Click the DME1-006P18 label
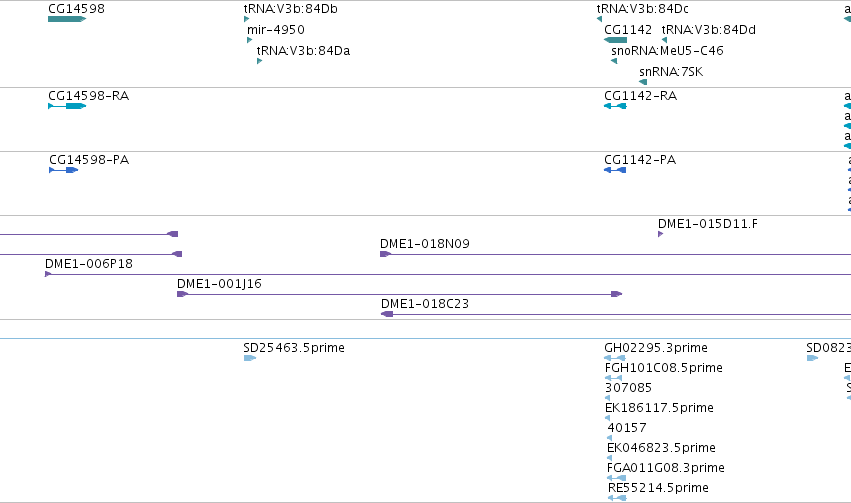Image resolution: width=851 pixels, height=503 pixels. pos(88,264)
